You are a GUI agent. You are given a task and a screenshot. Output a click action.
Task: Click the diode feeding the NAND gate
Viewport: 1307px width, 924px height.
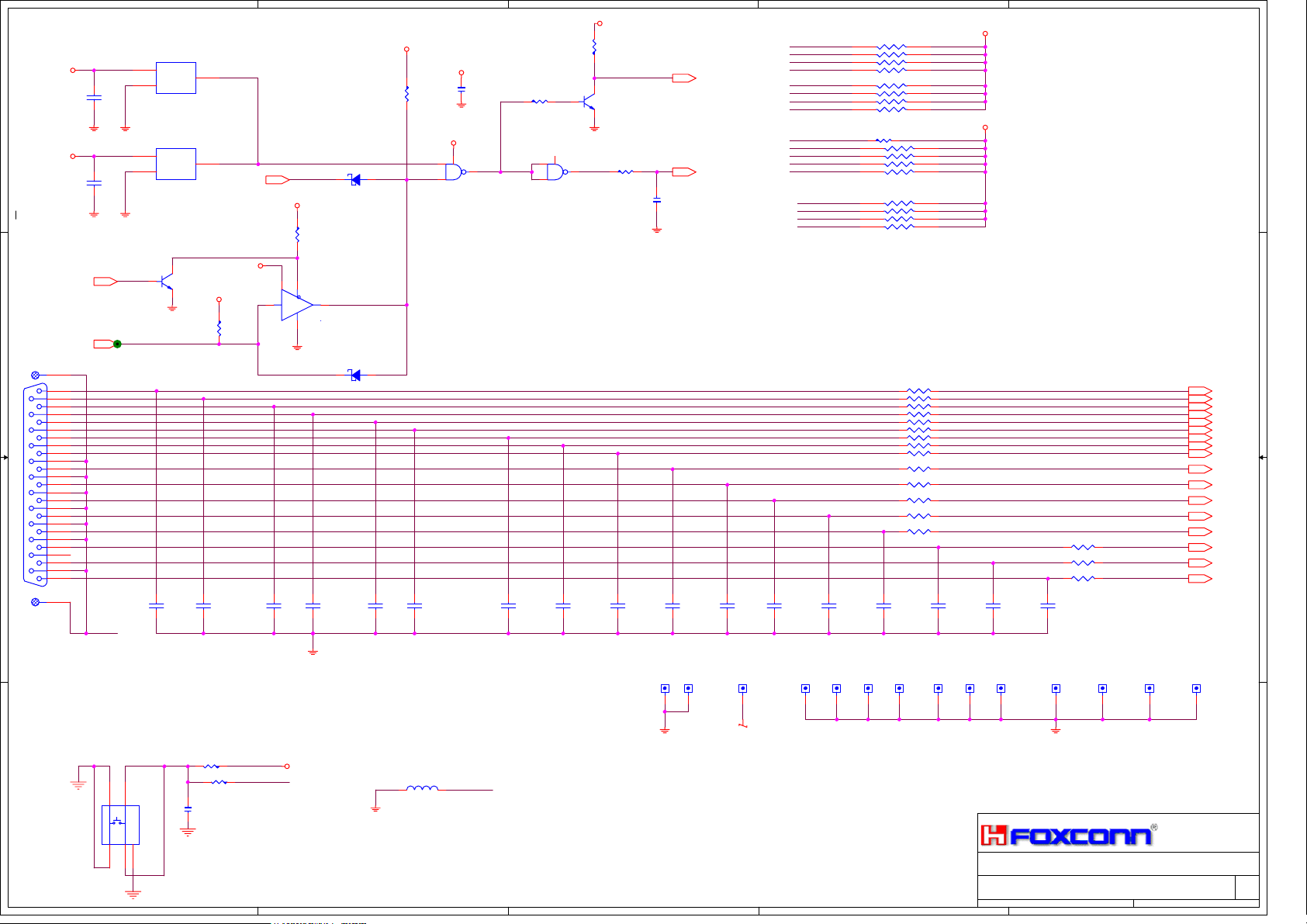pyautogui.click(x=354, y=180)
